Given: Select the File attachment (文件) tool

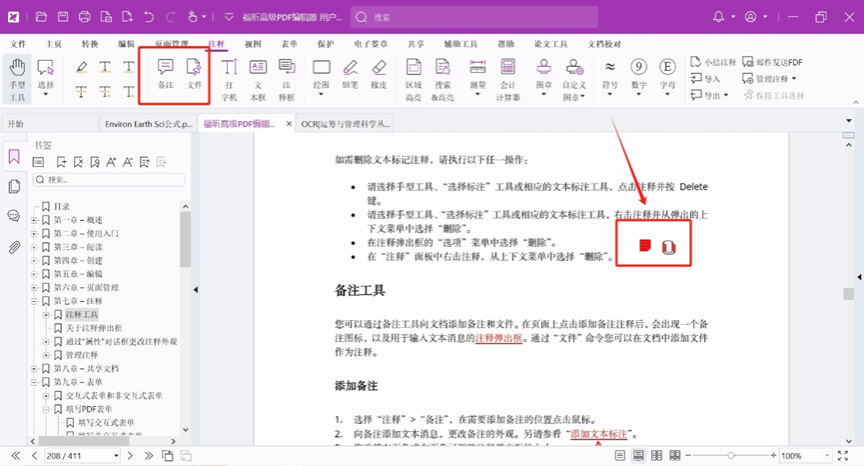Looking at the screenshot, I should click(x=194, y=75).
